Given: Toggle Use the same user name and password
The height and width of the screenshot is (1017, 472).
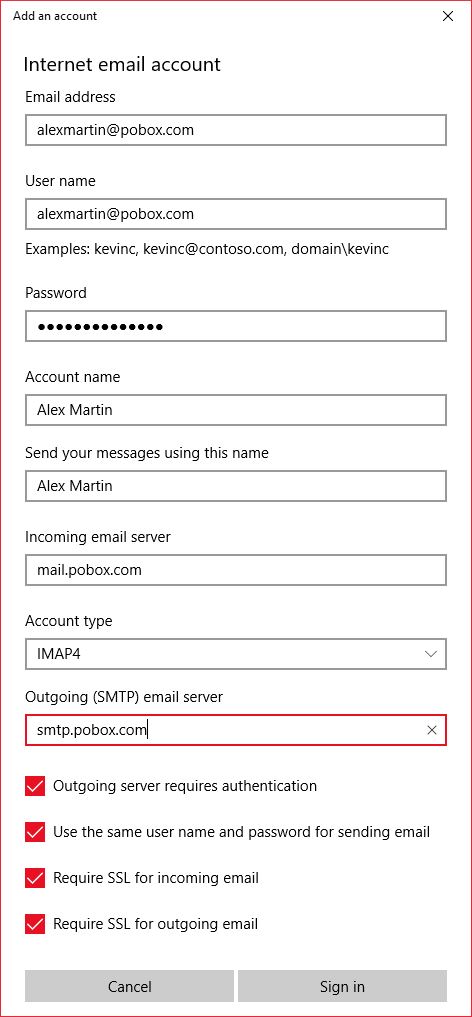Looking at the screenshot, I should (x=35, y=832).
